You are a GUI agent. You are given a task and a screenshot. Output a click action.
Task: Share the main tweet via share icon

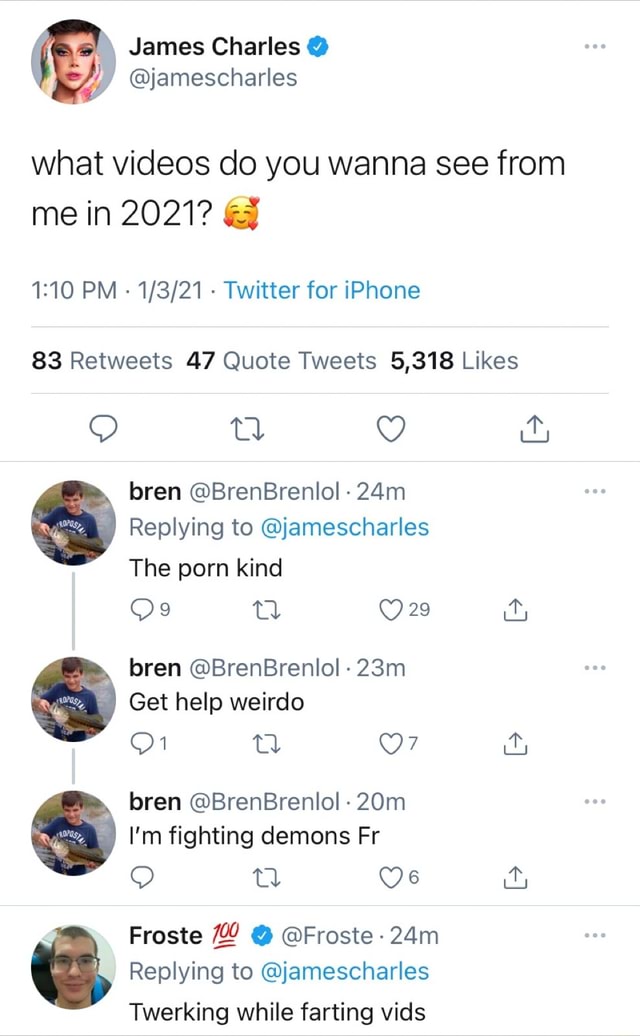534,428
